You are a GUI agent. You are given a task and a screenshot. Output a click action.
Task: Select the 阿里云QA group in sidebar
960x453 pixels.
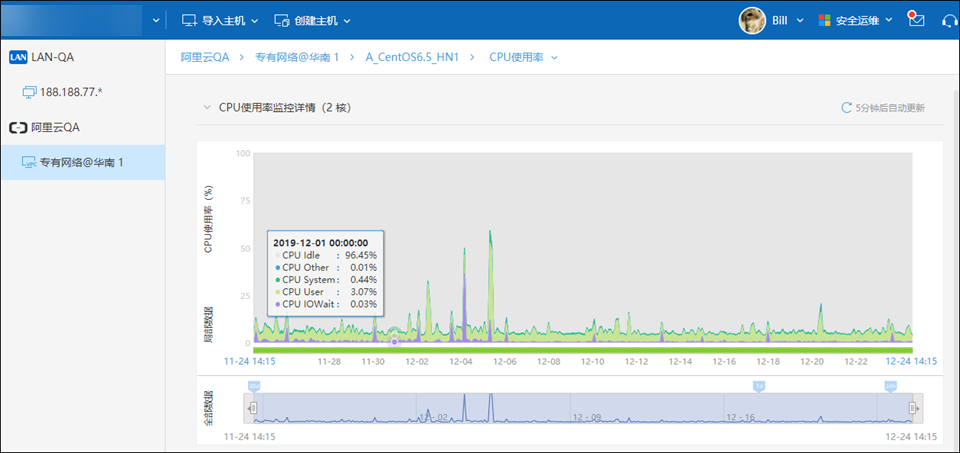pos(54,127)
